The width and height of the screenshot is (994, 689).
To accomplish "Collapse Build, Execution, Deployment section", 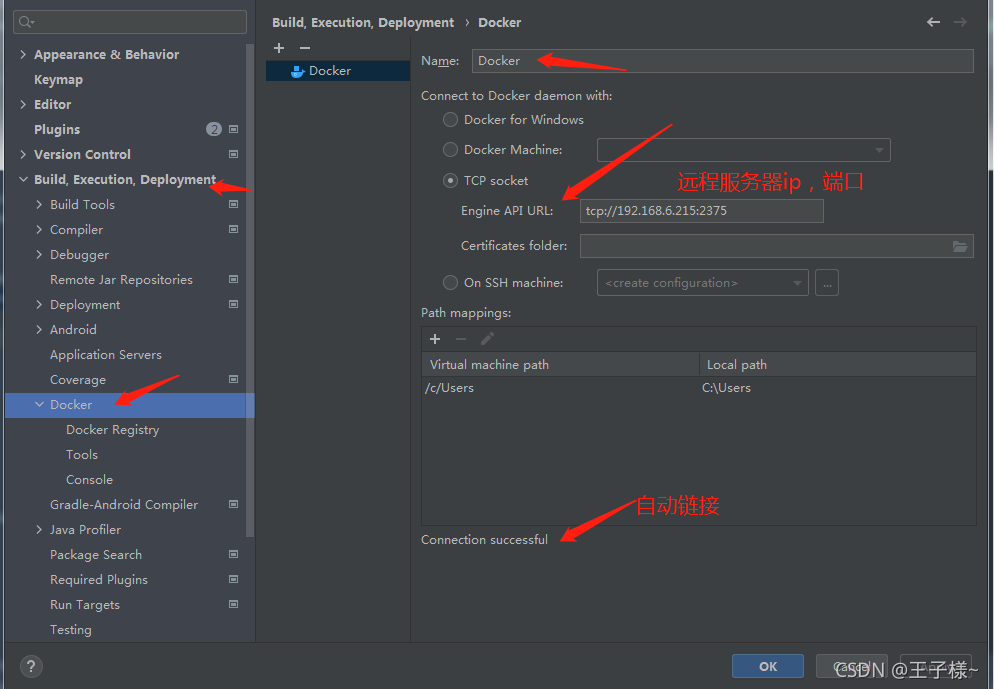I will pos(23,179).
